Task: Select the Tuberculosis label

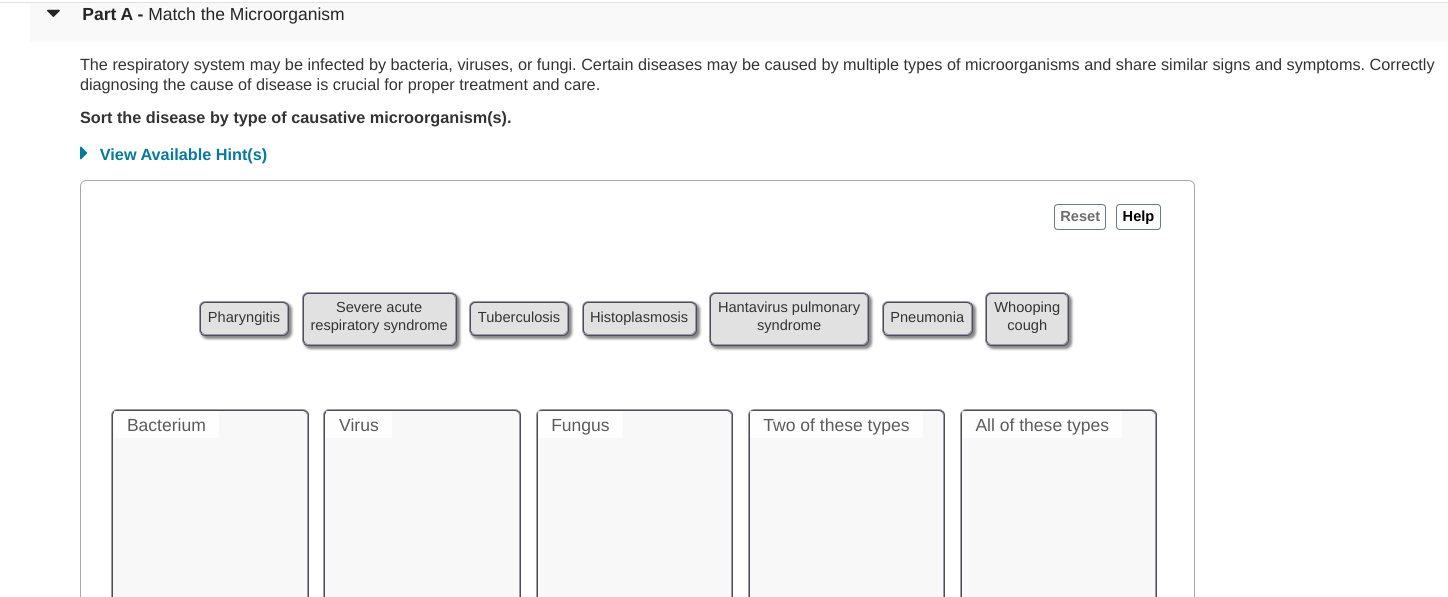Action: (x=519, y=317)
